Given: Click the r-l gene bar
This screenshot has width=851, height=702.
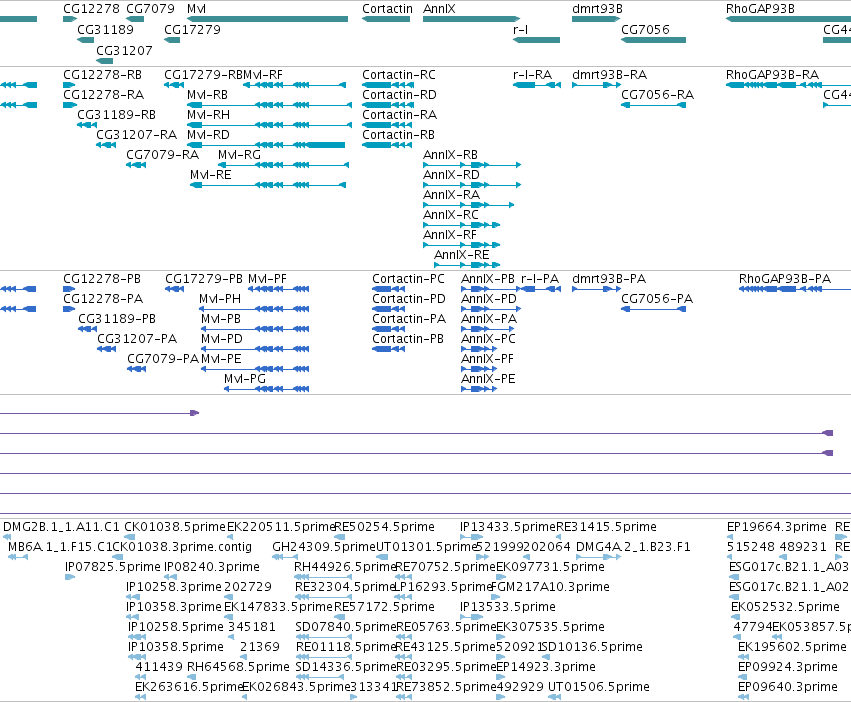Looking at the screenshot, I should pyautogui.click(x=536, y=40).
